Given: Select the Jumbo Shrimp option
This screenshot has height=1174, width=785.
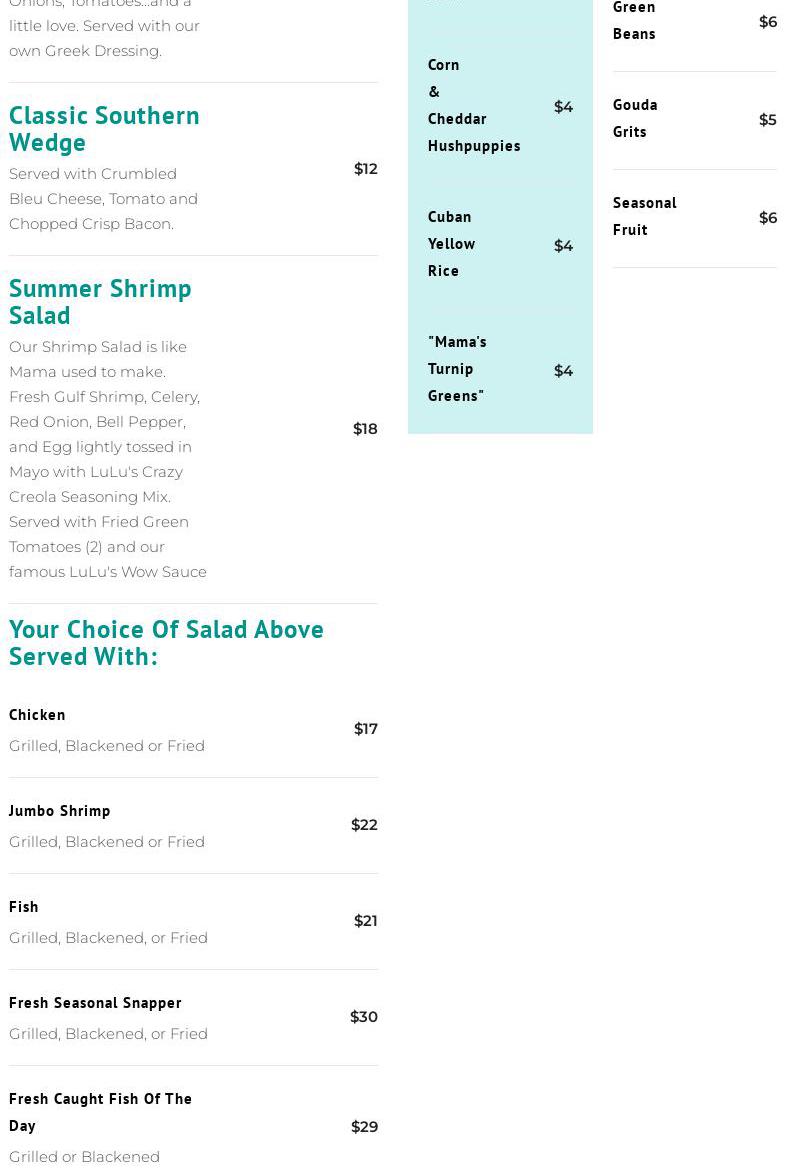Looking at the screenshot, I should tap(60, 810).
